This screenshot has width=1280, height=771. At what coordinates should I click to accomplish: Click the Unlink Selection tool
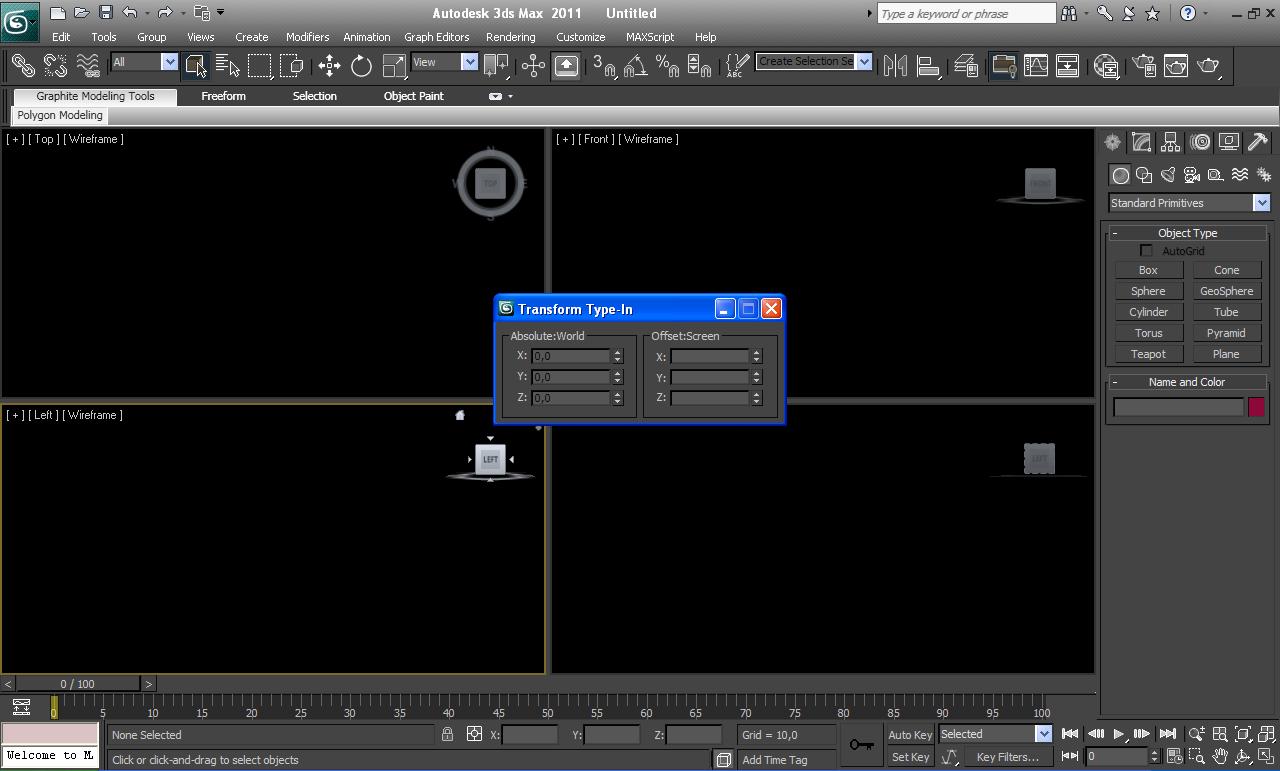click(x=55, y=66)
